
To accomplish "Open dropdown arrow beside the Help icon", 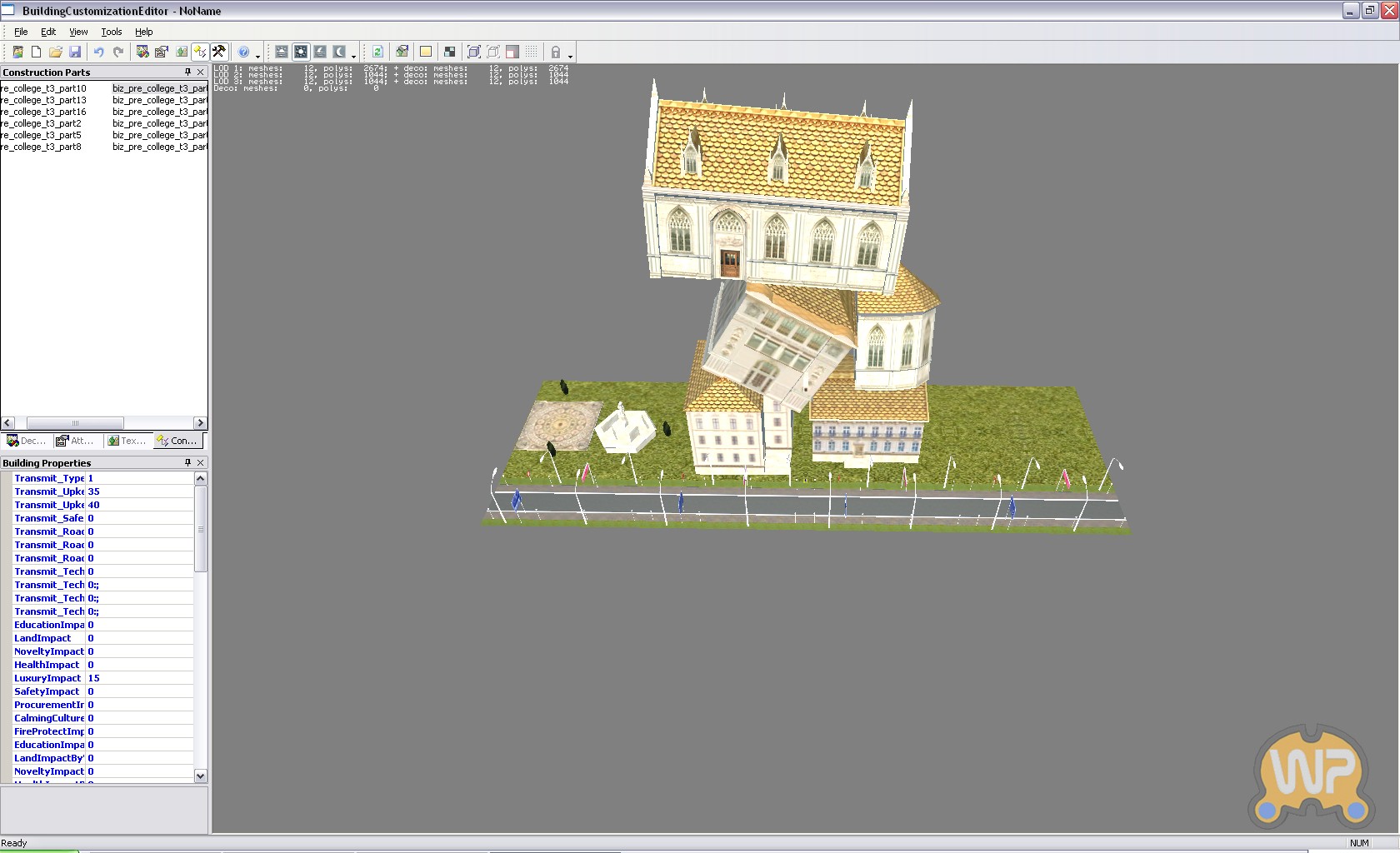I will click(x=257, y=55).
